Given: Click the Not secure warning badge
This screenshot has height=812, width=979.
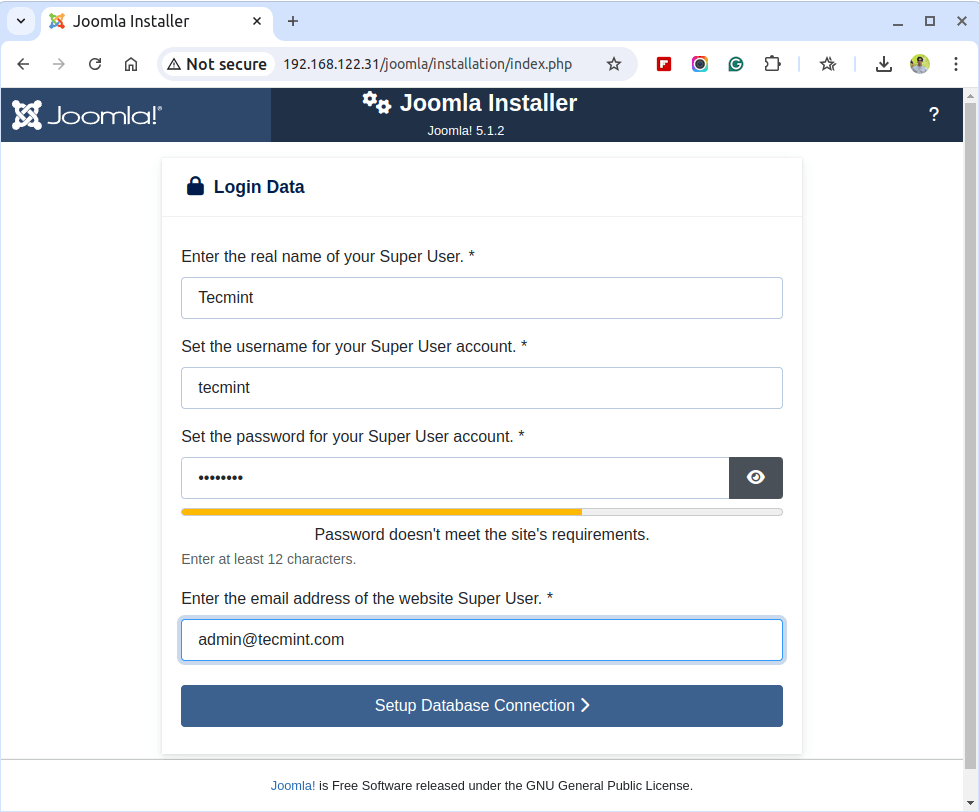Looking at the screenshot, I should (217, 64).
